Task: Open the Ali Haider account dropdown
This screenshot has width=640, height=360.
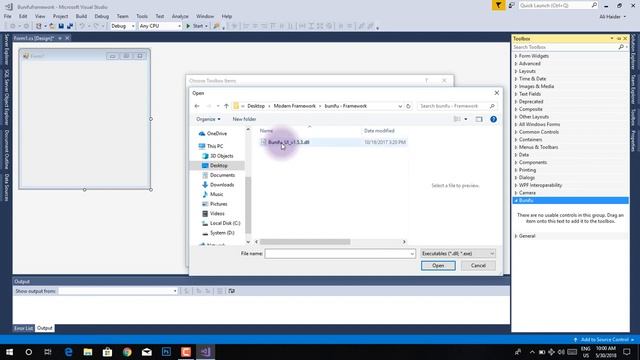Action: (613, 17)
